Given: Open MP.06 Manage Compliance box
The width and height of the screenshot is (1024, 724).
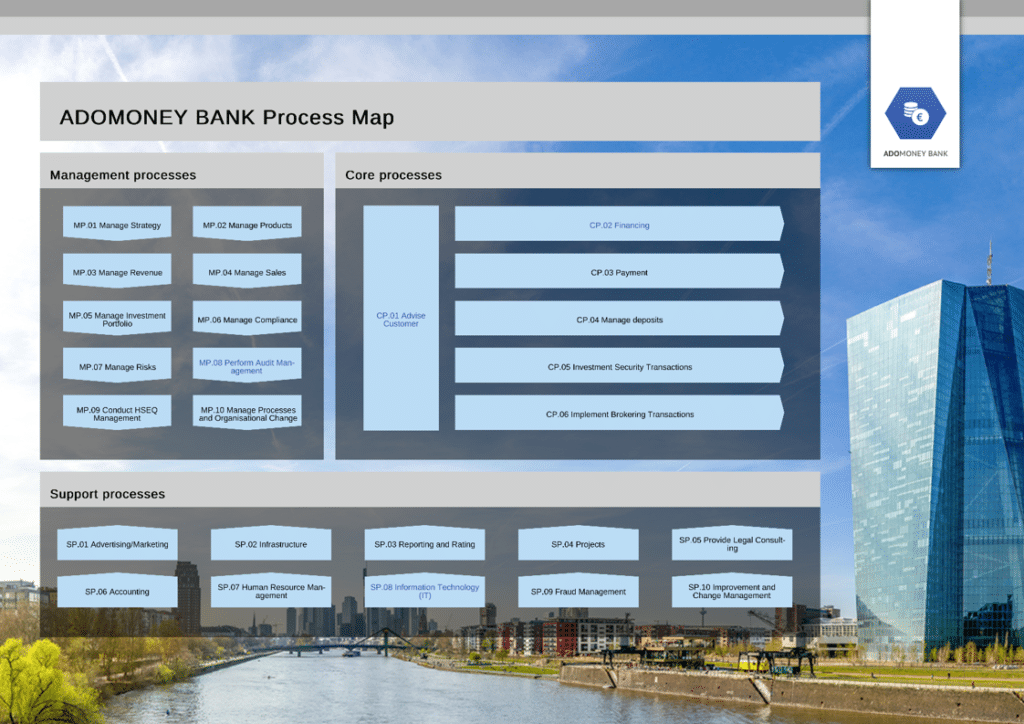Looking at the screenshot, I should [x=247, y=320].
